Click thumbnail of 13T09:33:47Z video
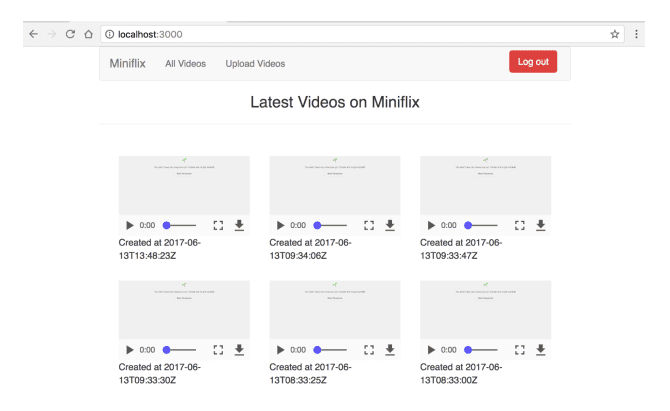670x411 pixels. (485, 185)
